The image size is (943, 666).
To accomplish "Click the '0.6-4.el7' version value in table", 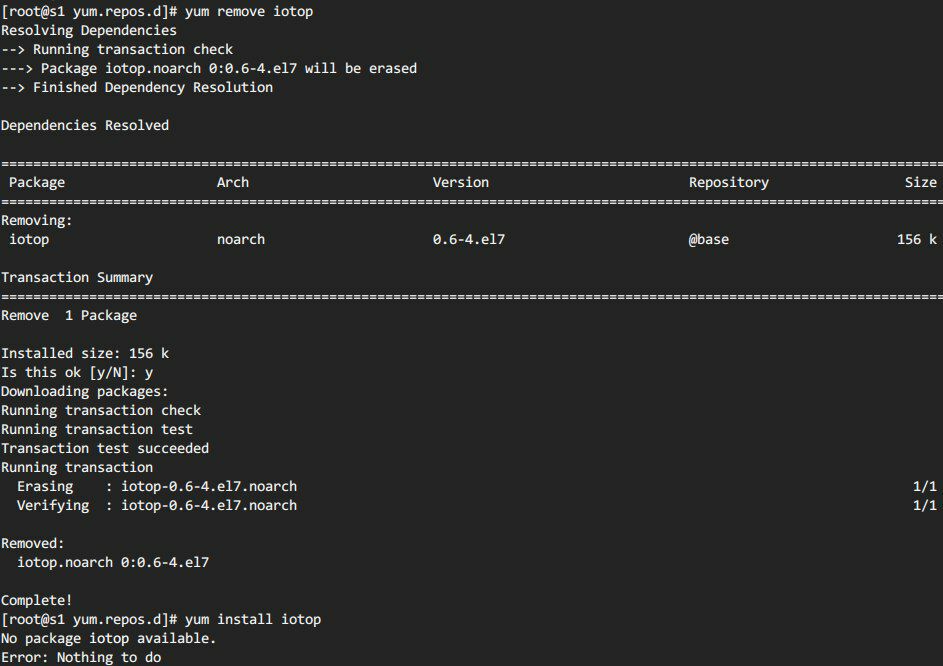I will [x=468, y=239].
